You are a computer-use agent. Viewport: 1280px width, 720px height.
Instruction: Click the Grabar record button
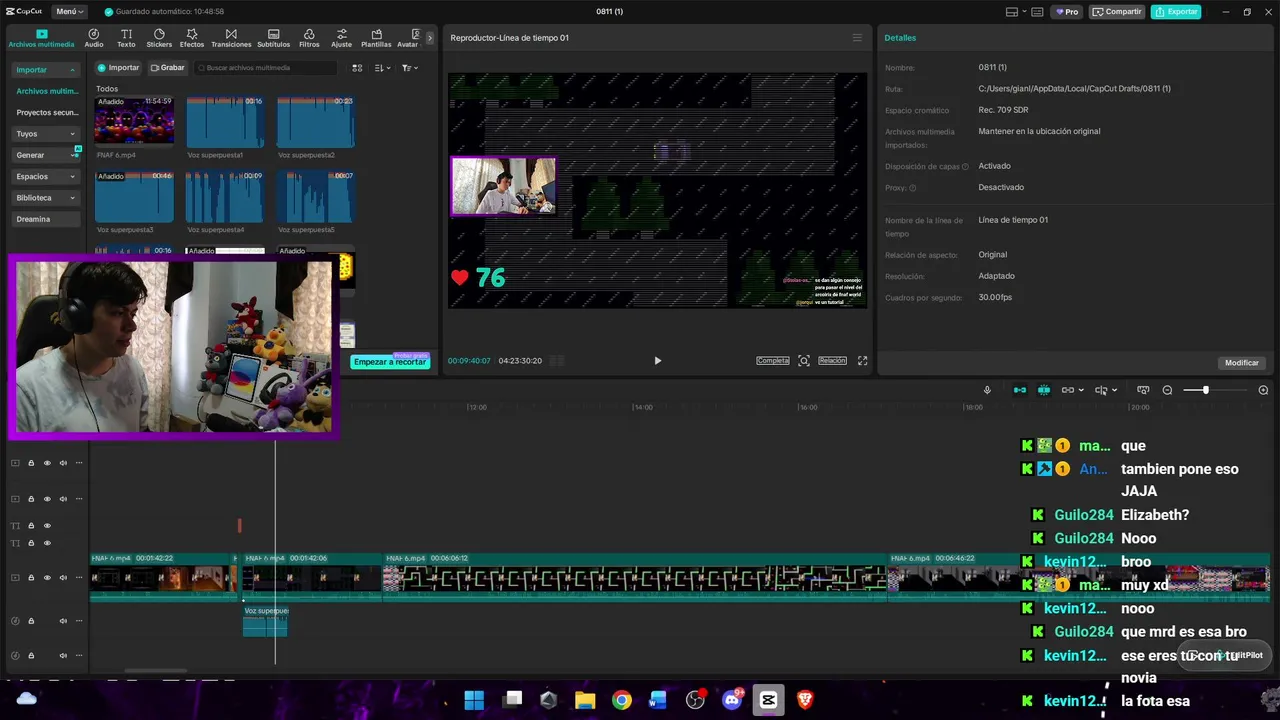168,68
